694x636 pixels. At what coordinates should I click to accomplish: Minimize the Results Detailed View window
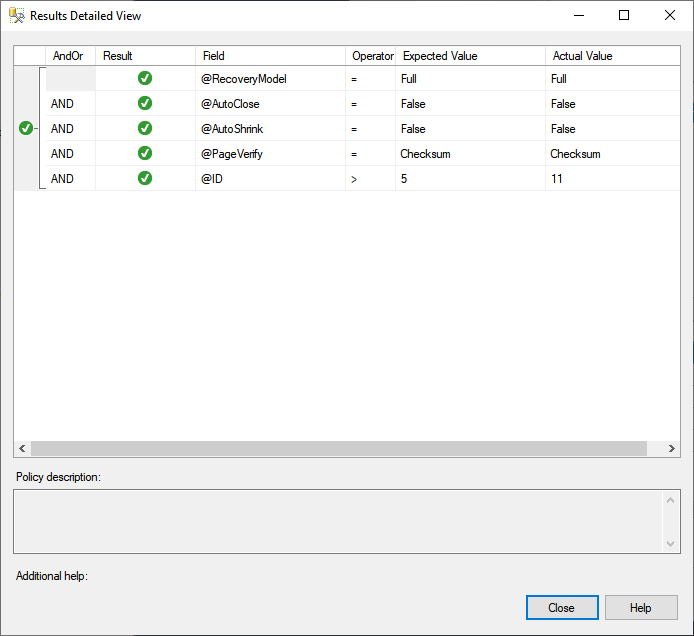pyautogui.click(x=579, y=15)
